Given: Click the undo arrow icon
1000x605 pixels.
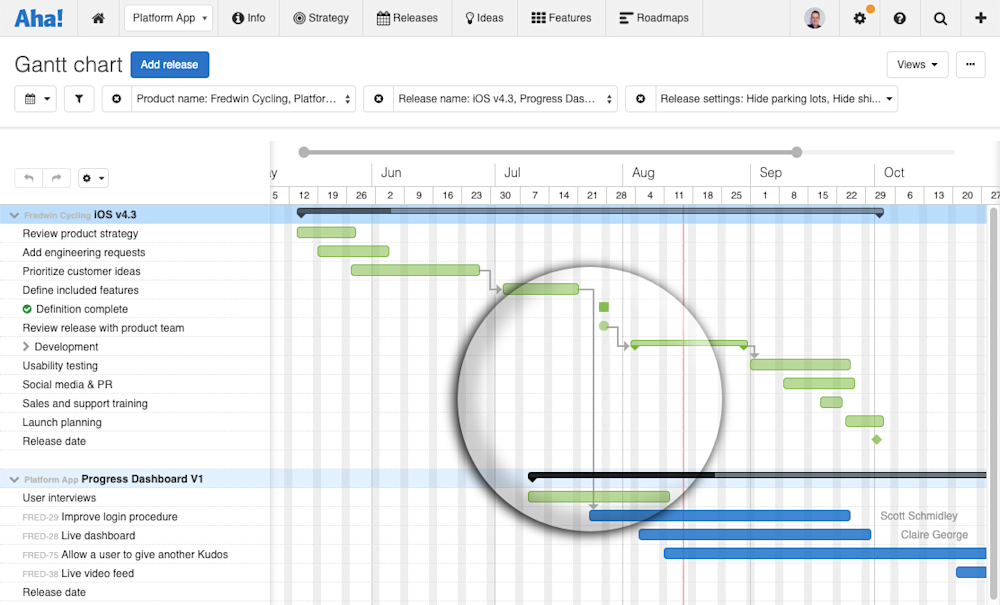Looking at the screenshot, I should (27, 177).
